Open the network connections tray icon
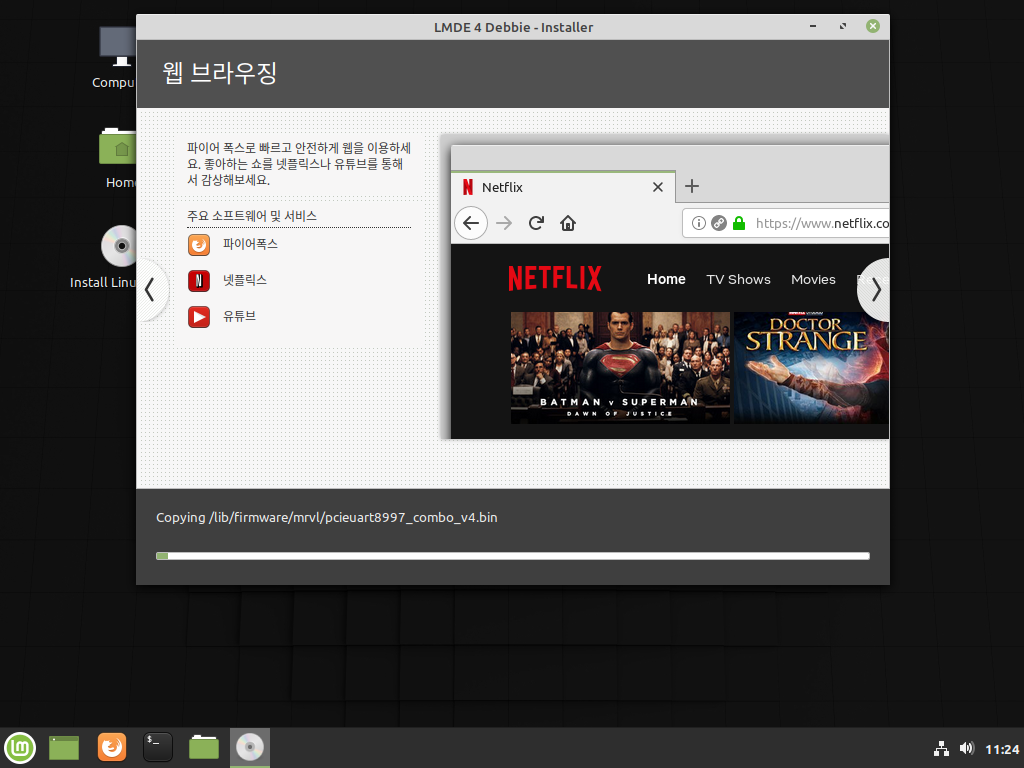 (941, 748)
